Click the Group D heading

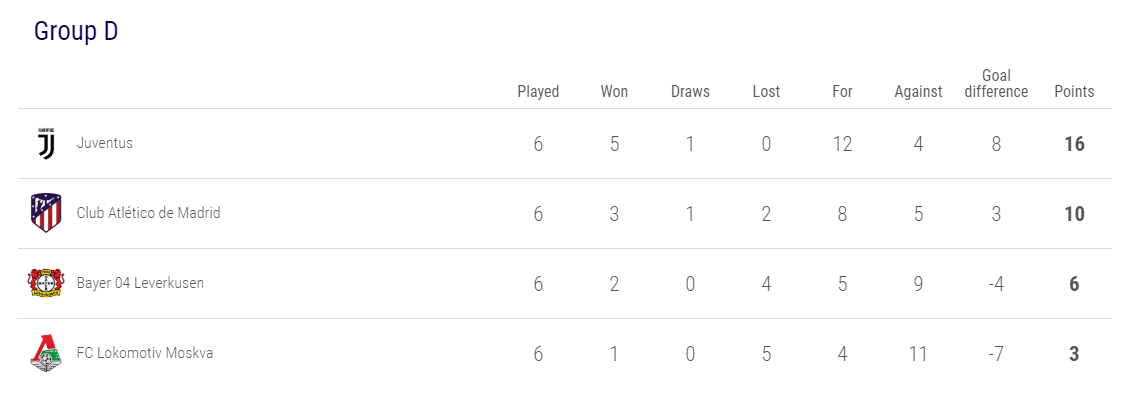[x=76, y=31]
